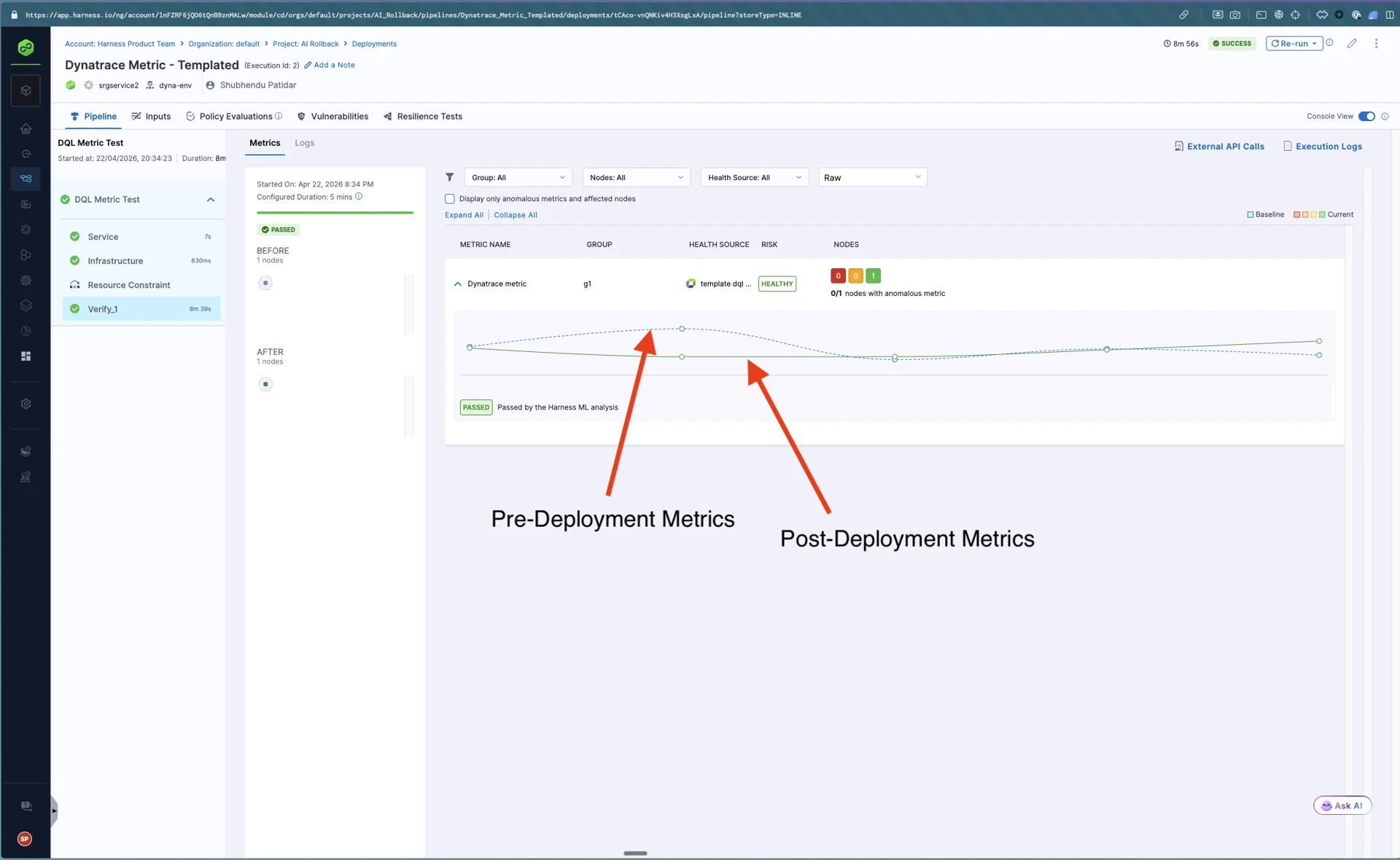Expand the left sidebar arrow handle
Viewport: 1400px width, 860px height.
(53, 810)
